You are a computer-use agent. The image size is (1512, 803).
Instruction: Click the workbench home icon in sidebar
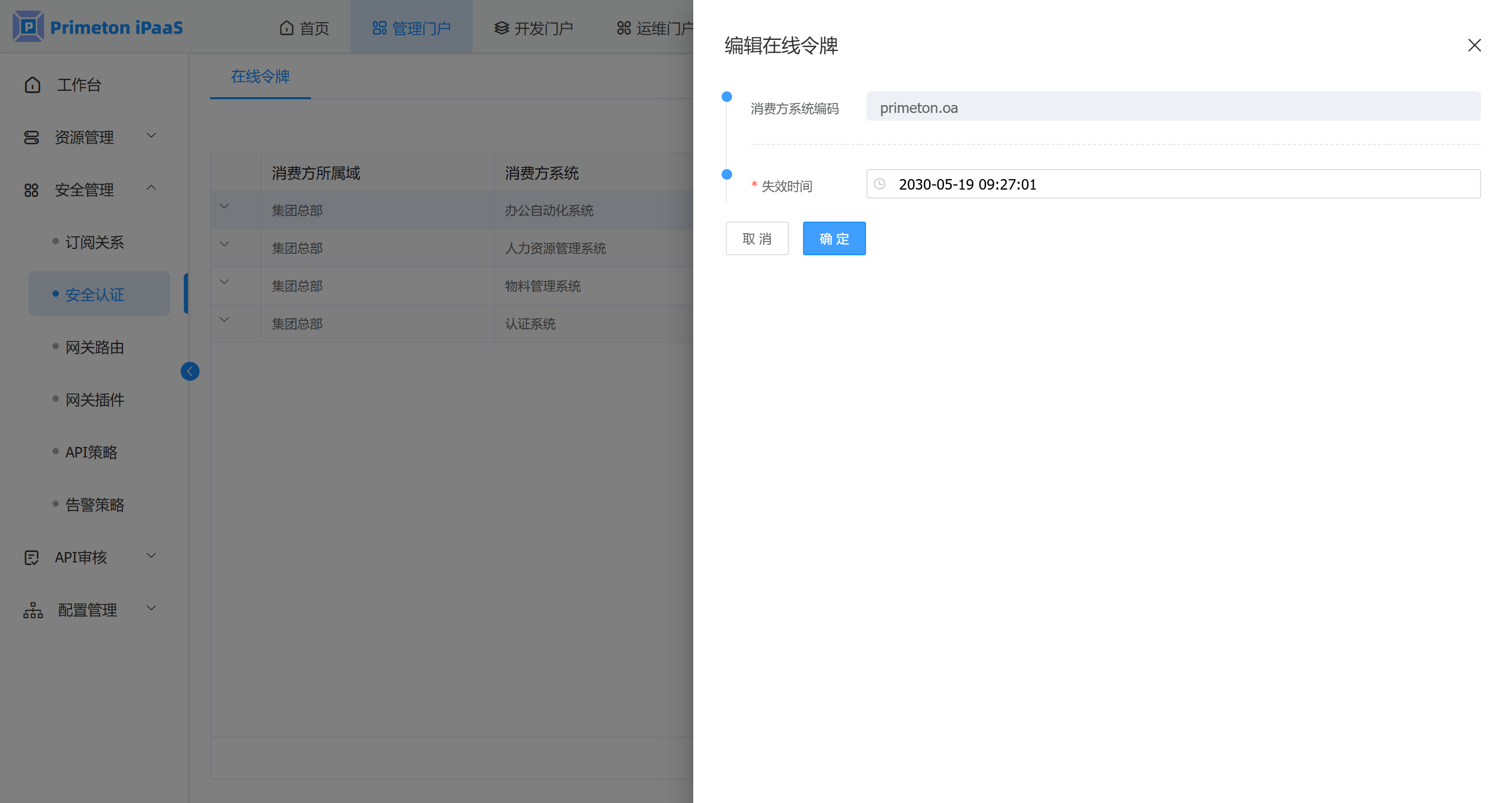tap(32, 85)
